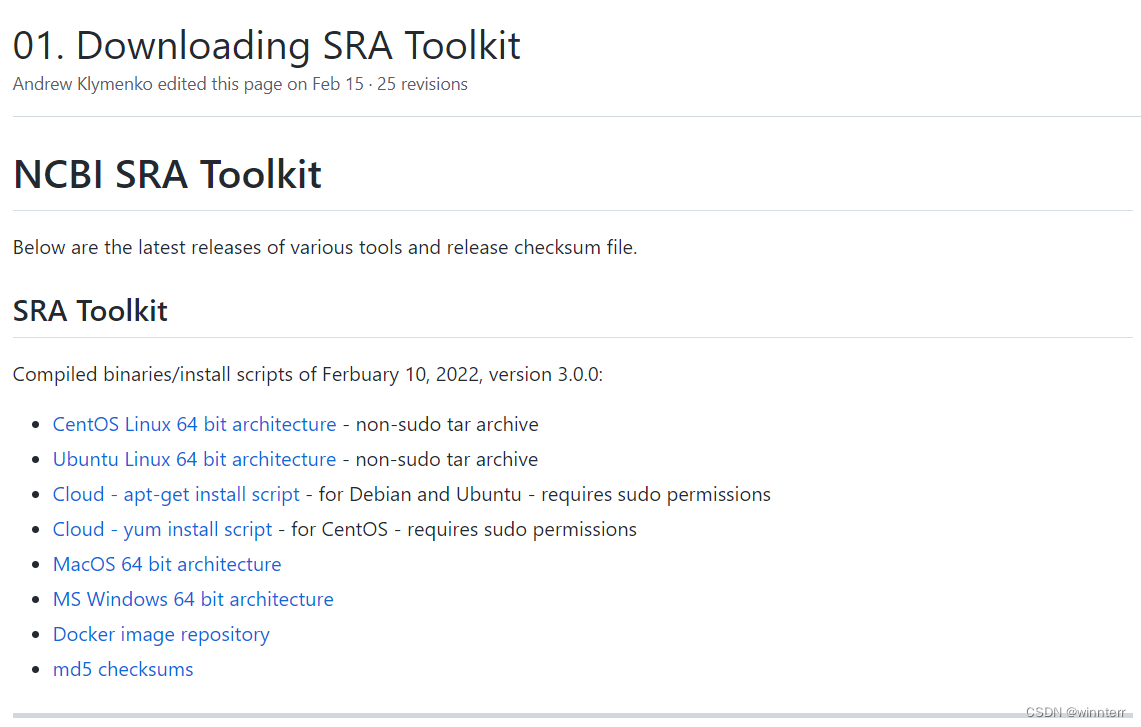Click 'non-sudo tar archive' text beside CentOS link
The width and height of the screenshot is (1141, 727).
(x=447, y=424)
